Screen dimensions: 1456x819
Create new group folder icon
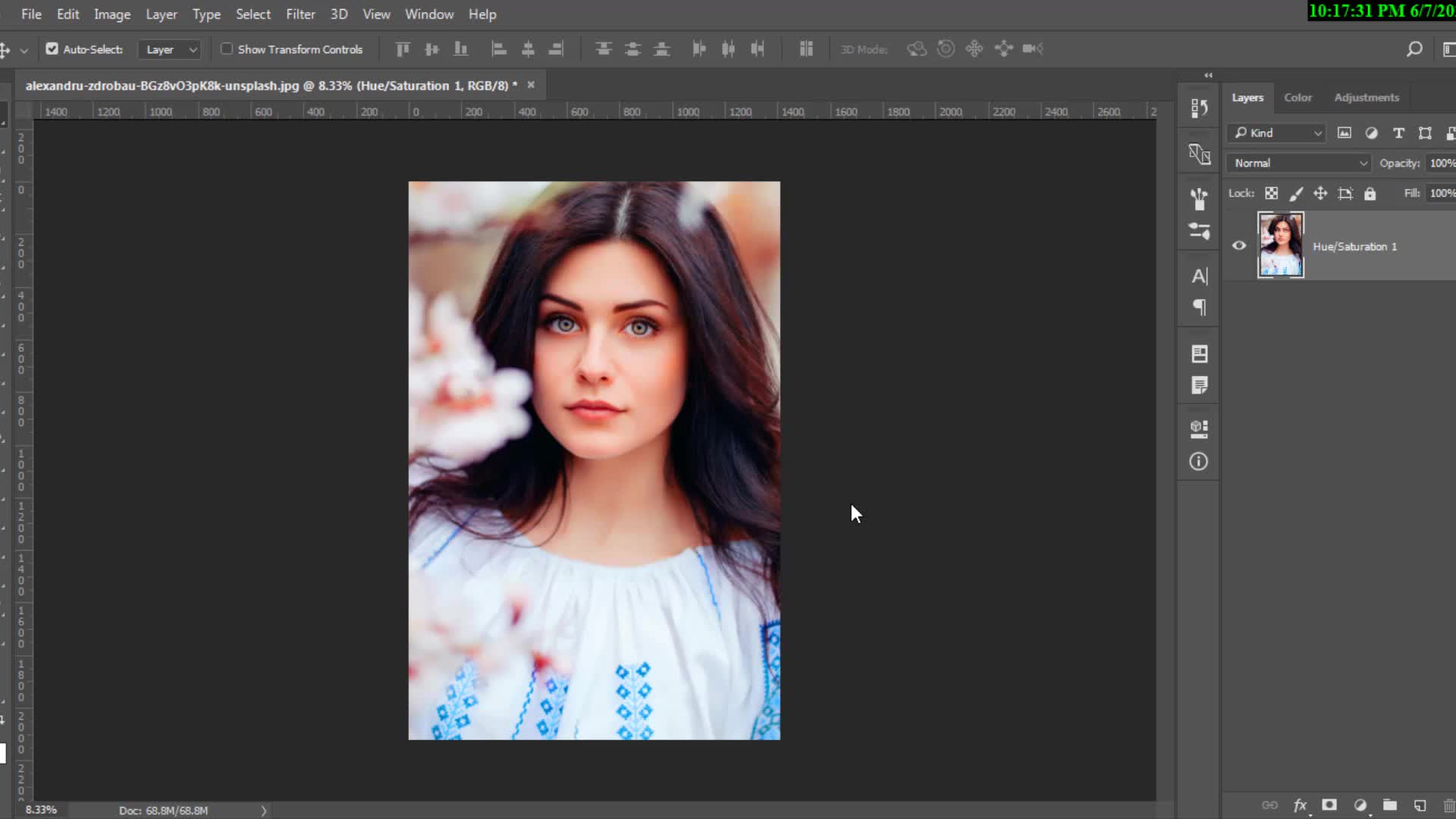[x=1389, y=805]
